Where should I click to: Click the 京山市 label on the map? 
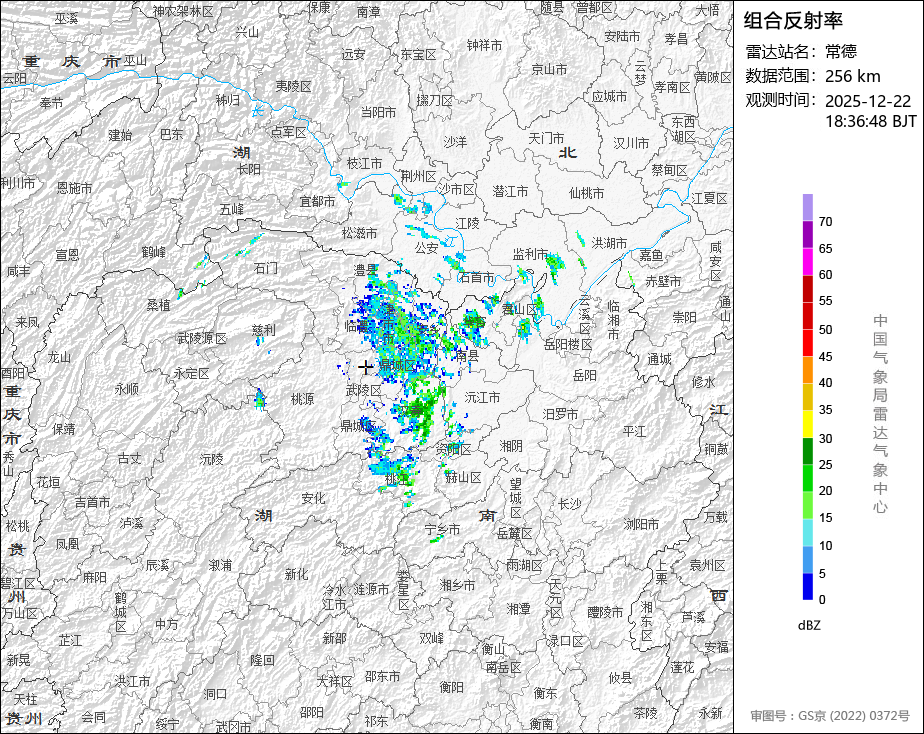coord(549,70)
